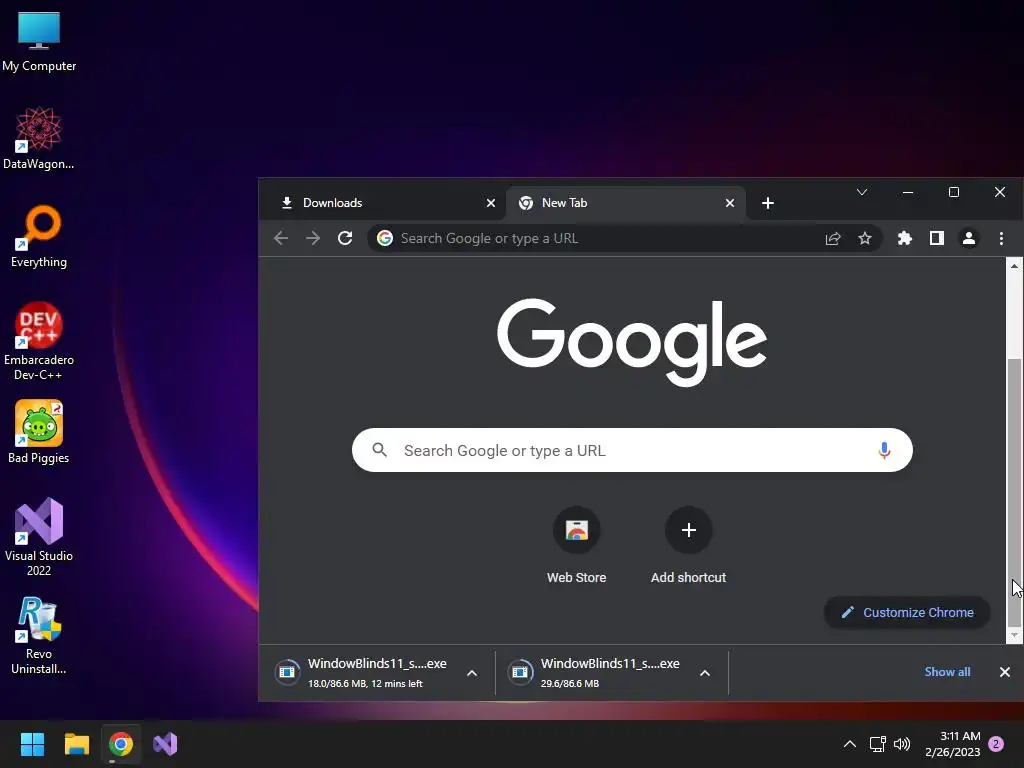Click Chrome taskbar icon

coord(121,744)
